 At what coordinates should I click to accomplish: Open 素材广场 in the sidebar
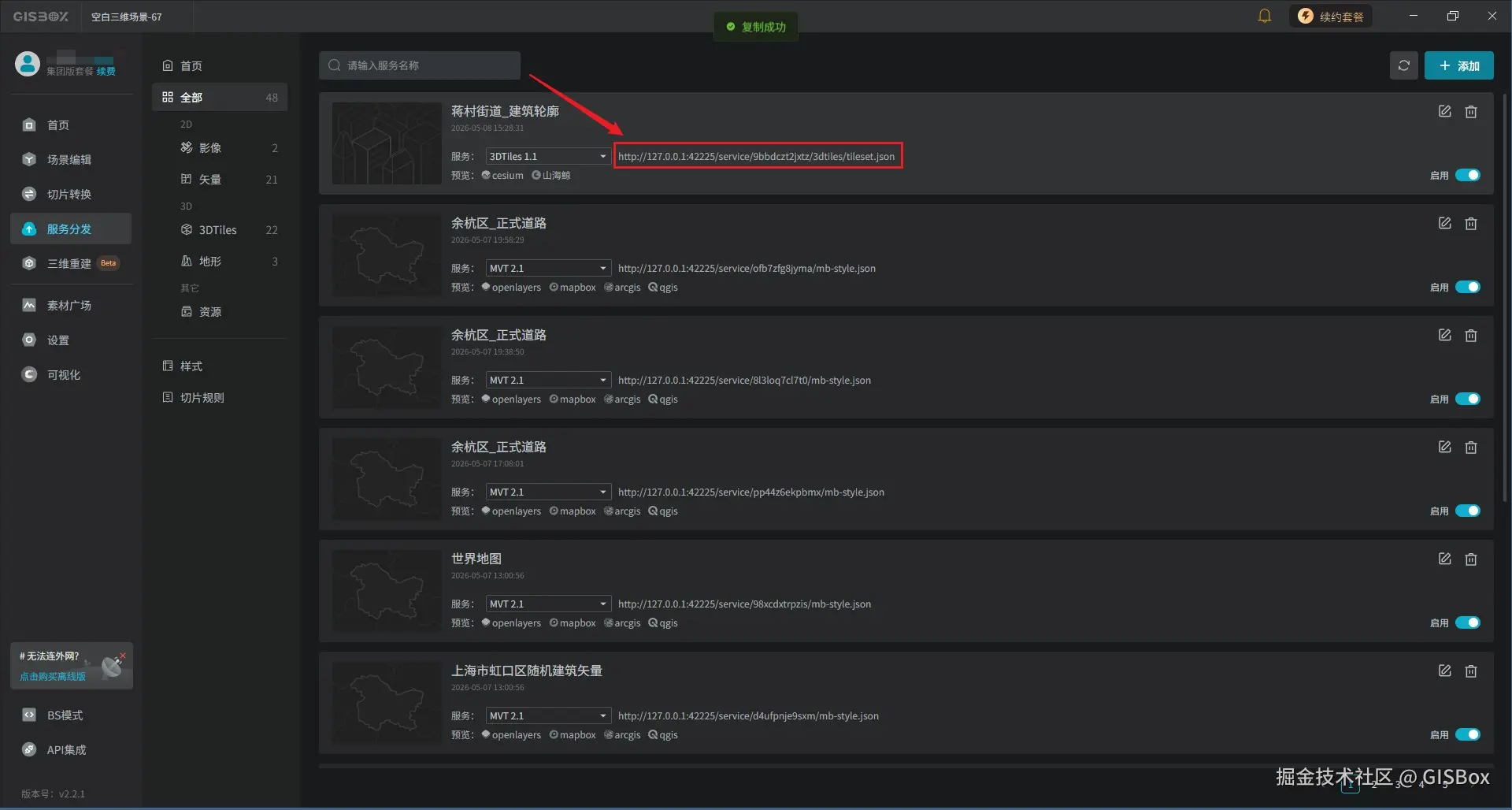tap(71, 305)
